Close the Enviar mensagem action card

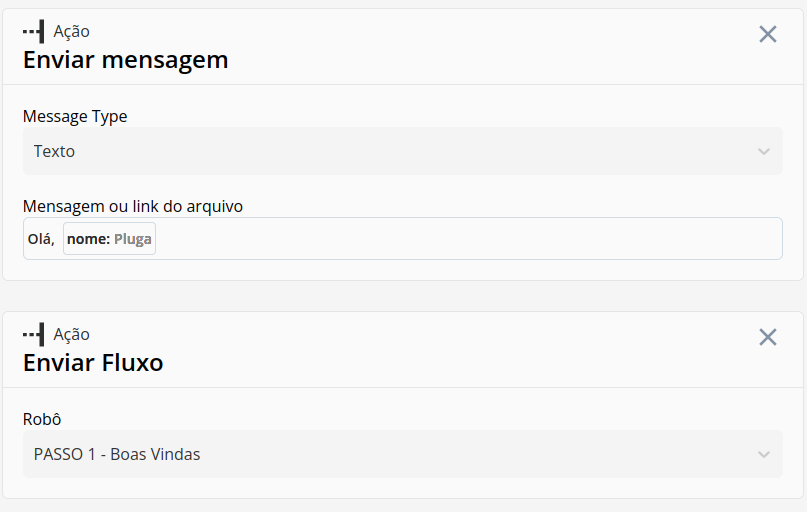[x=767, y=34]
